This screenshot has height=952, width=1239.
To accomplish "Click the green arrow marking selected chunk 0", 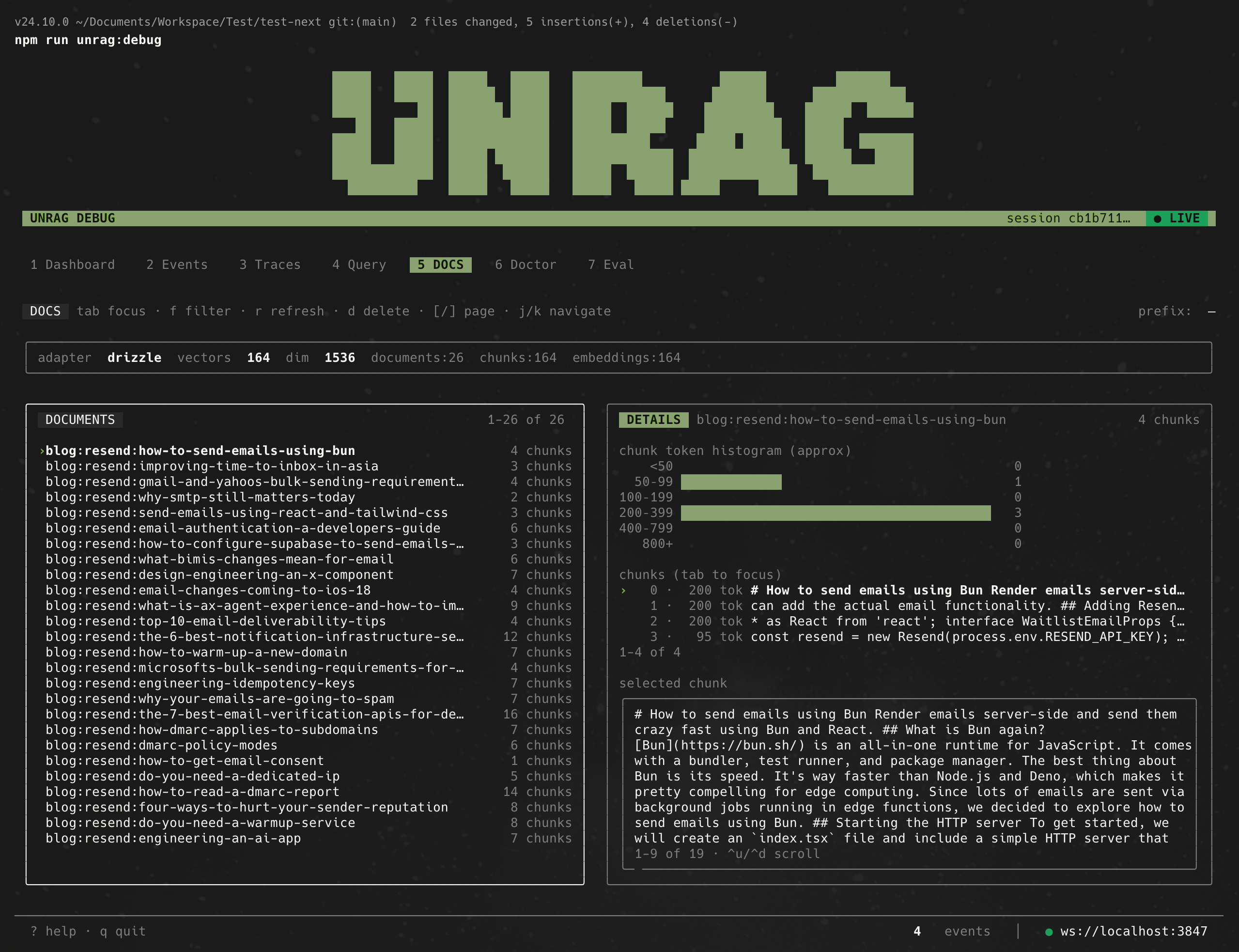I will pos(624,590).
